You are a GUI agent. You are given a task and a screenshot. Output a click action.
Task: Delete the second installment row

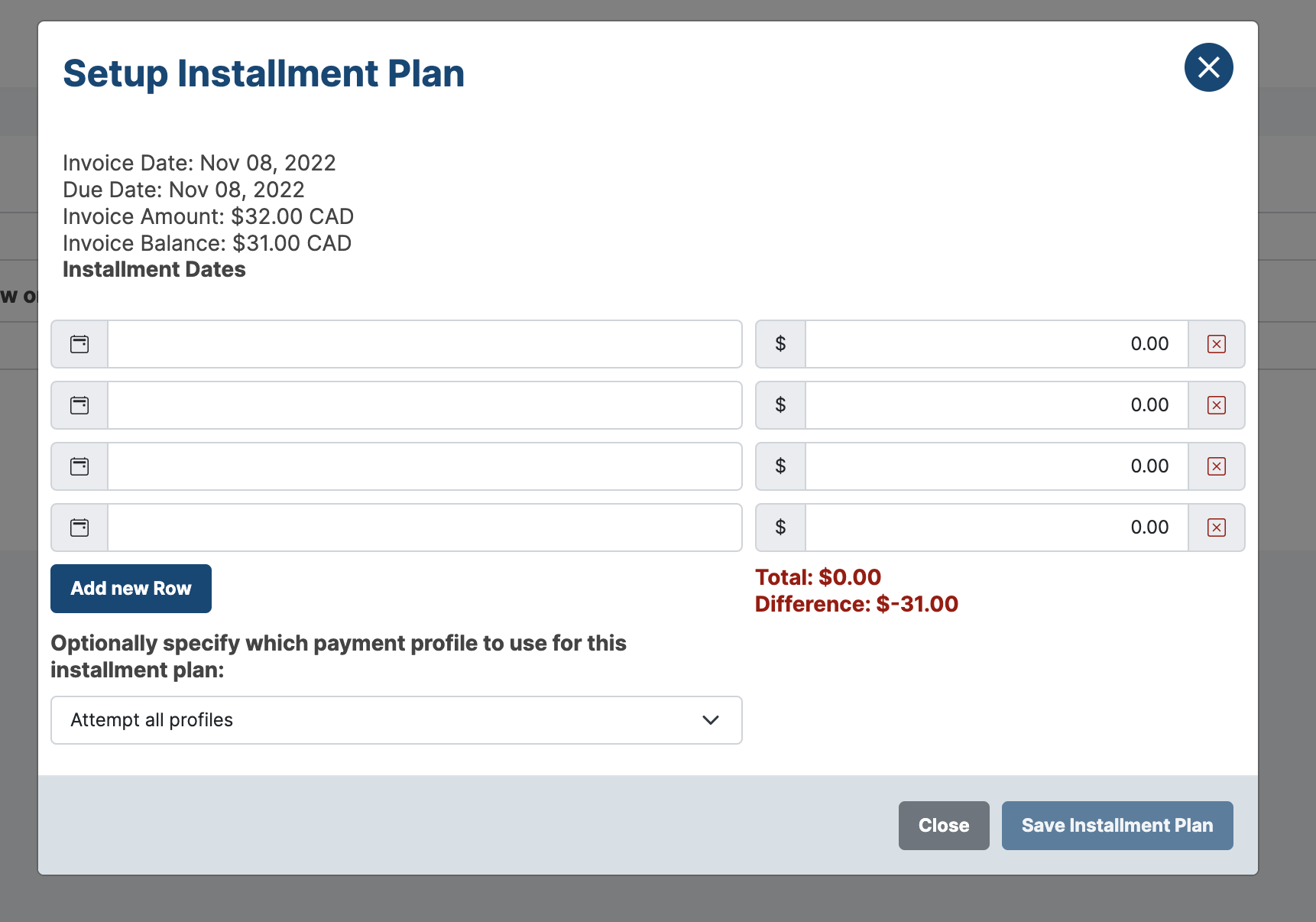[x=1216, y=405]
